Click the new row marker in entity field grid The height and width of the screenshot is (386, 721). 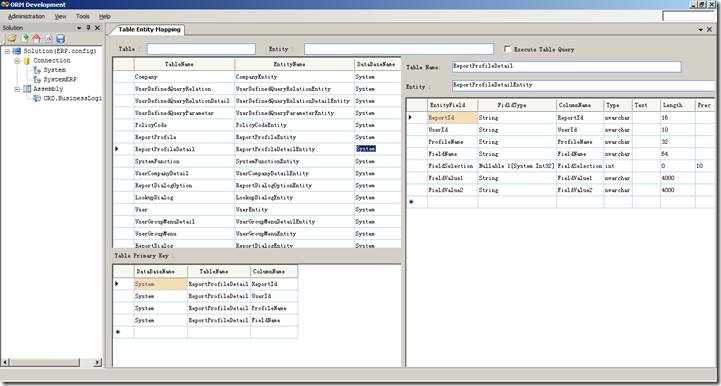point(412,202)
